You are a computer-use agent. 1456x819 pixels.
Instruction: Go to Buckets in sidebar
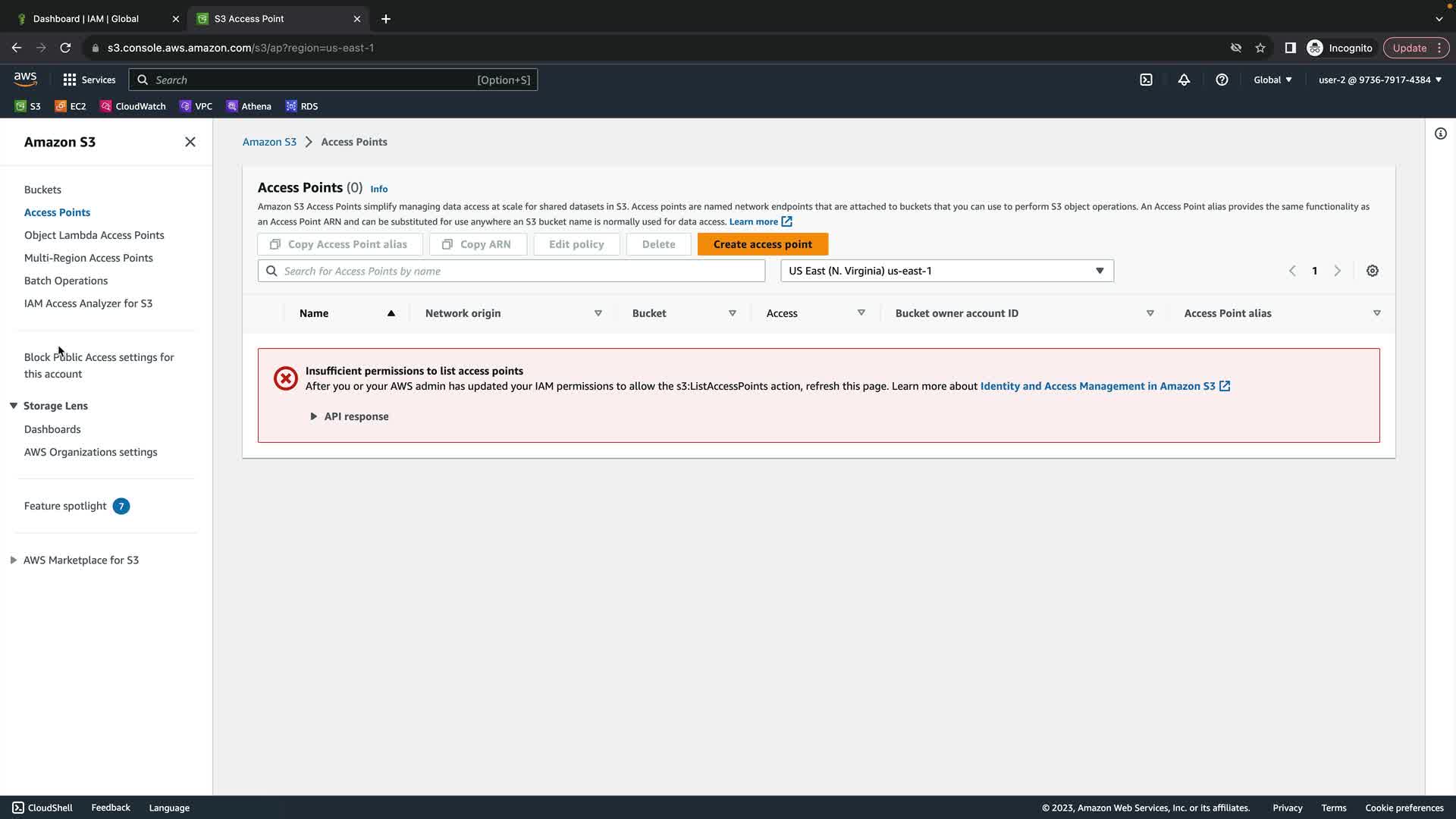pyautogui.click(x=42, y=190)
